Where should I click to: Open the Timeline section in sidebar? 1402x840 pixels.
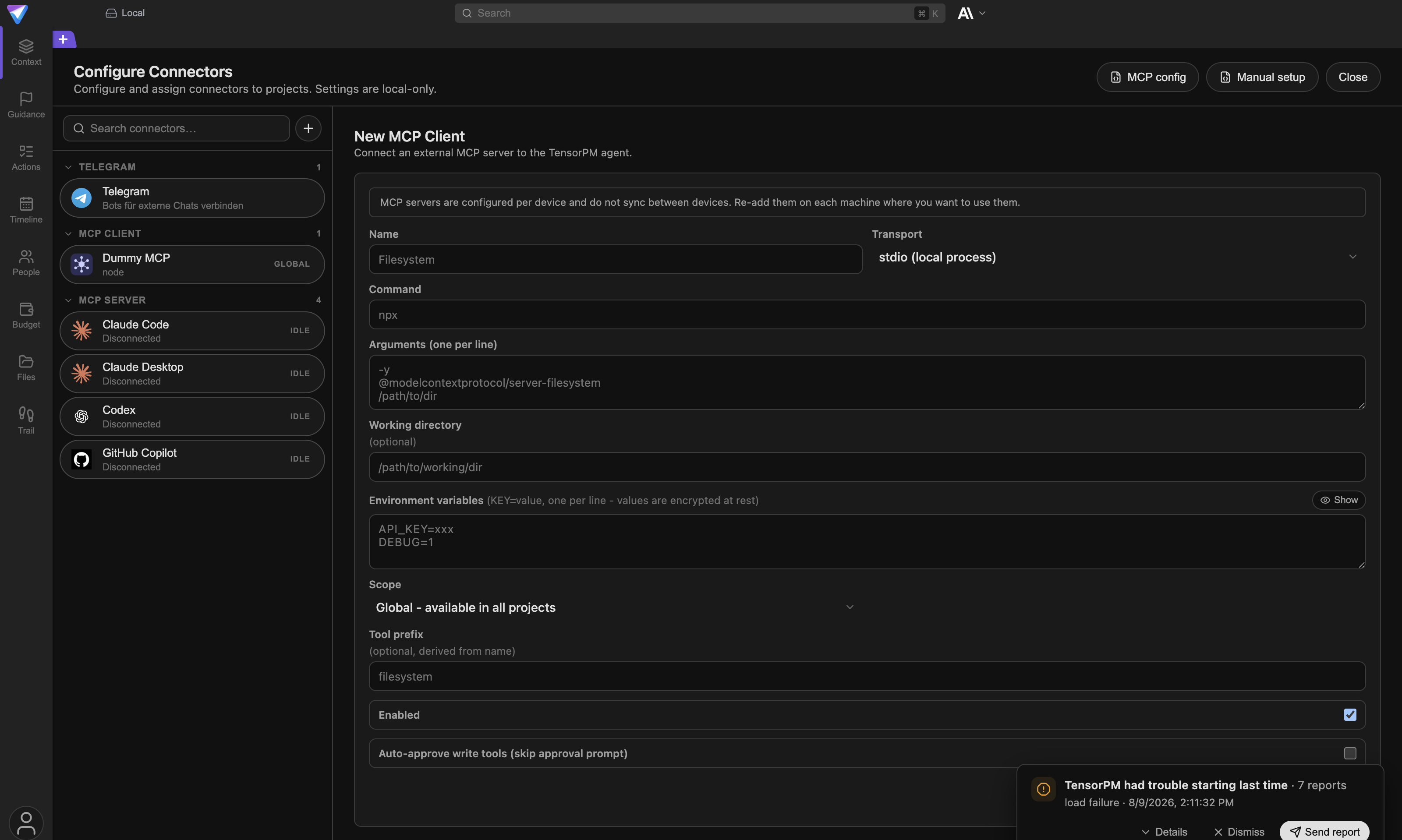point(26,210)
